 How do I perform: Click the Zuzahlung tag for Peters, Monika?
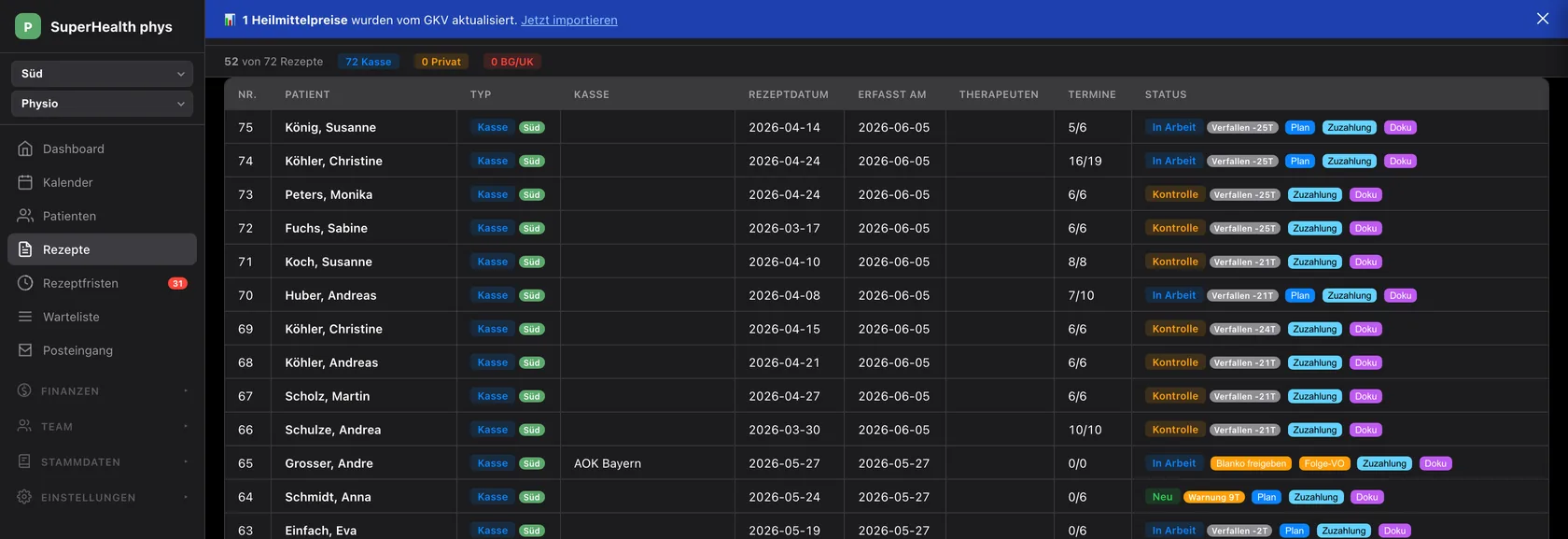click(1315, 194)
